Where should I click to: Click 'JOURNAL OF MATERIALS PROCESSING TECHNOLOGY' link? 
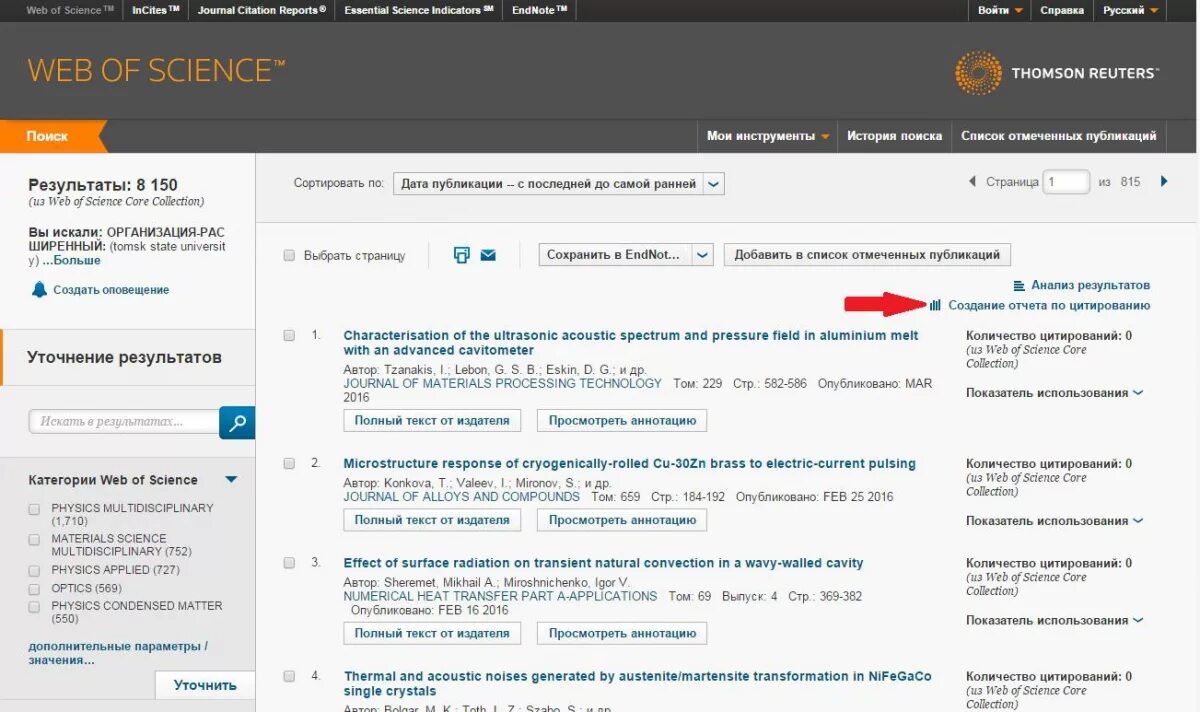coord(502,384)
